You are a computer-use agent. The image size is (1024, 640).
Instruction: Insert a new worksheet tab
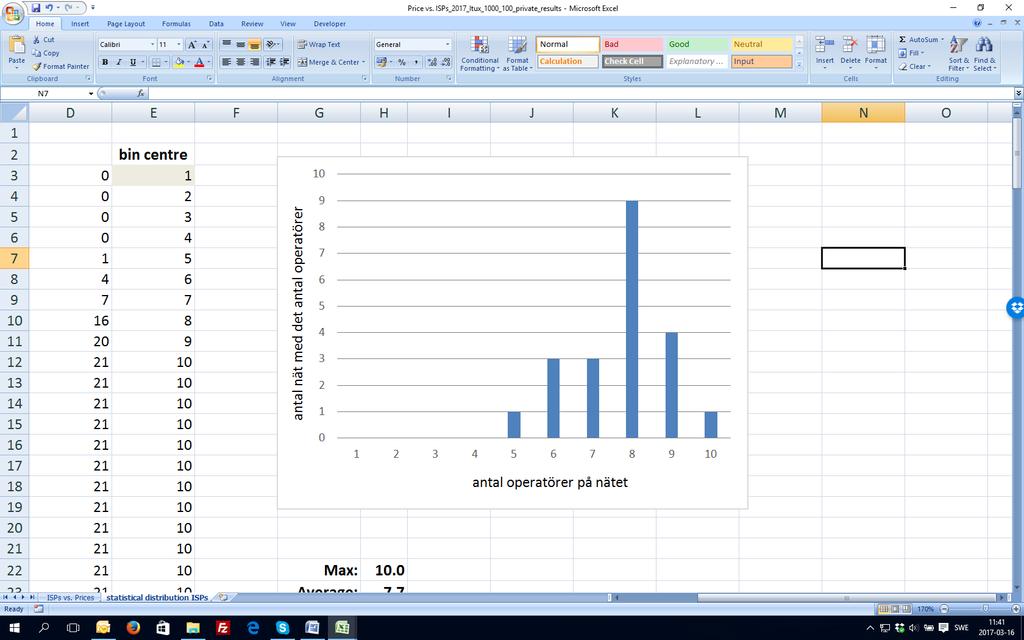[223, 597]
